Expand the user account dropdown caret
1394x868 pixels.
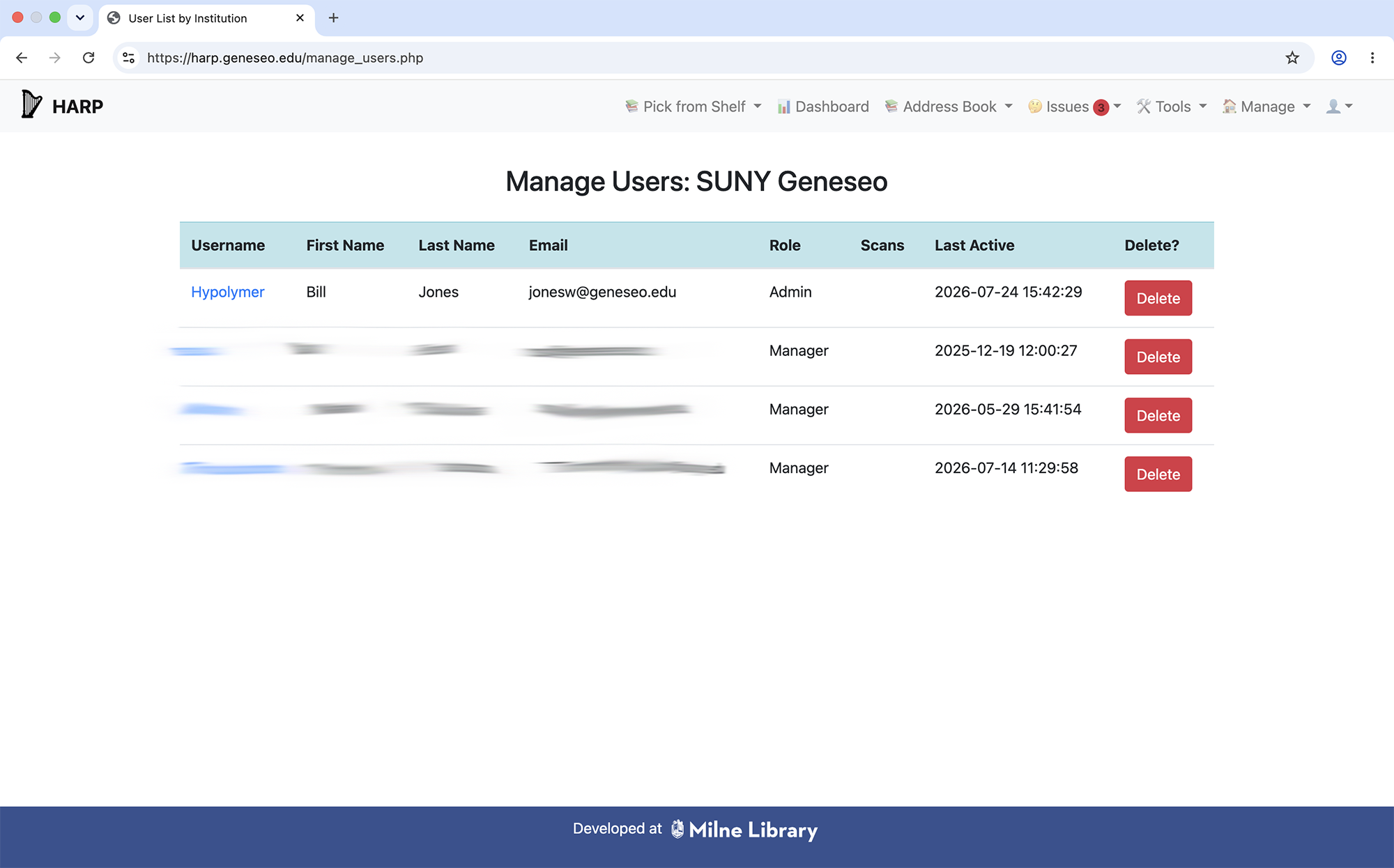[1349, 107]
